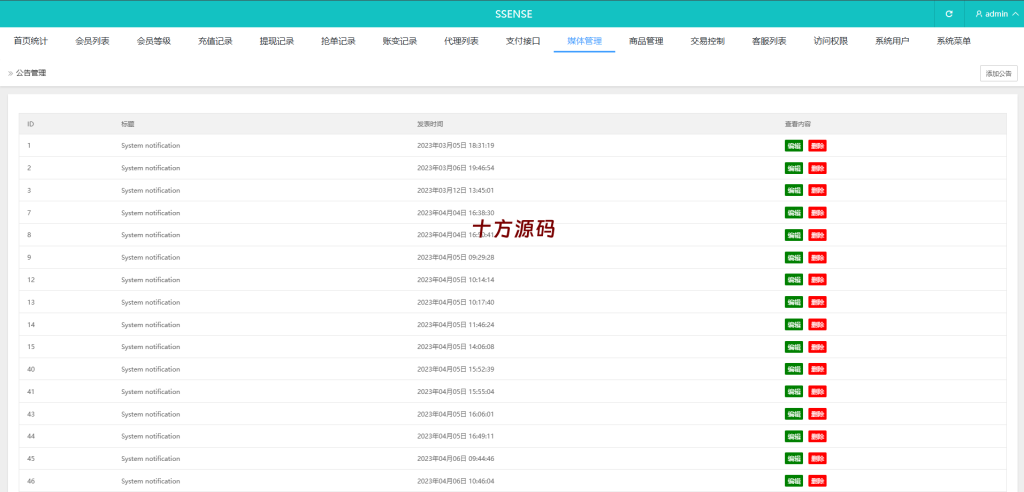Click date 2023年03月05日 18:31:19
Image resolution: width=1024 pixels, height=492 pixels.
[x=456, y=146]
